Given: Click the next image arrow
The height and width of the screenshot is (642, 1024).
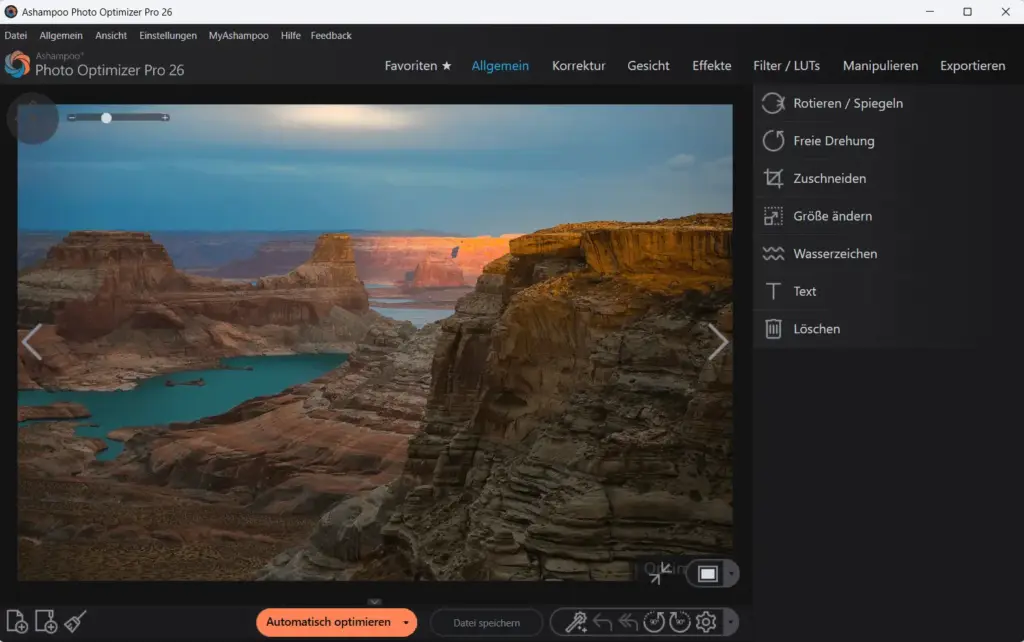Looking at the screenshot, I should [x=718, y=341].
